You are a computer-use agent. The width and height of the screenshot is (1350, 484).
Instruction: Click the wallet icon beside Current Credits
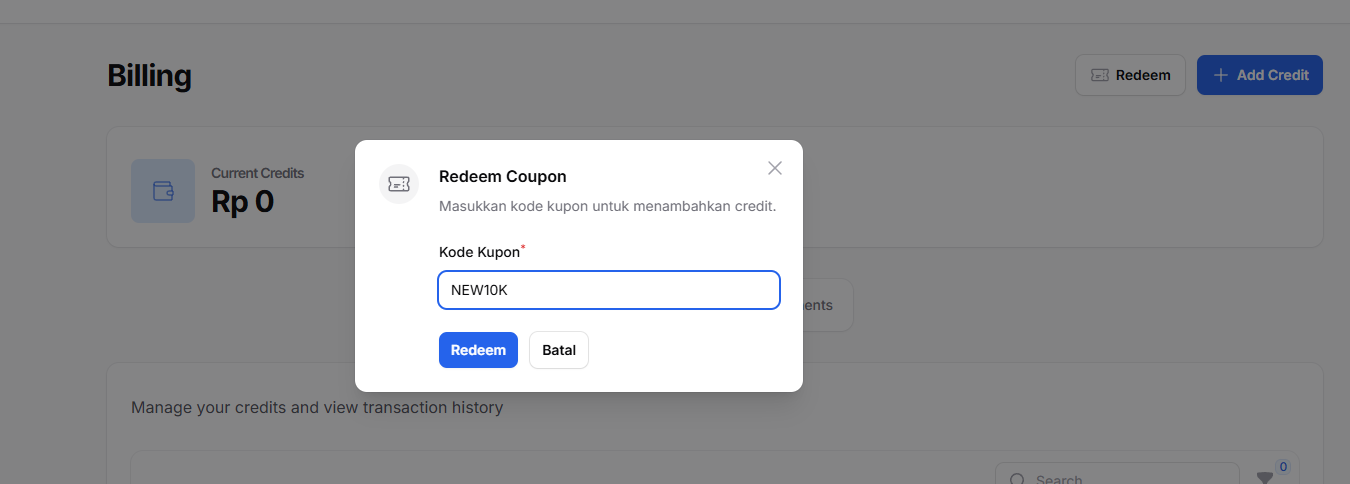(163, 191)
